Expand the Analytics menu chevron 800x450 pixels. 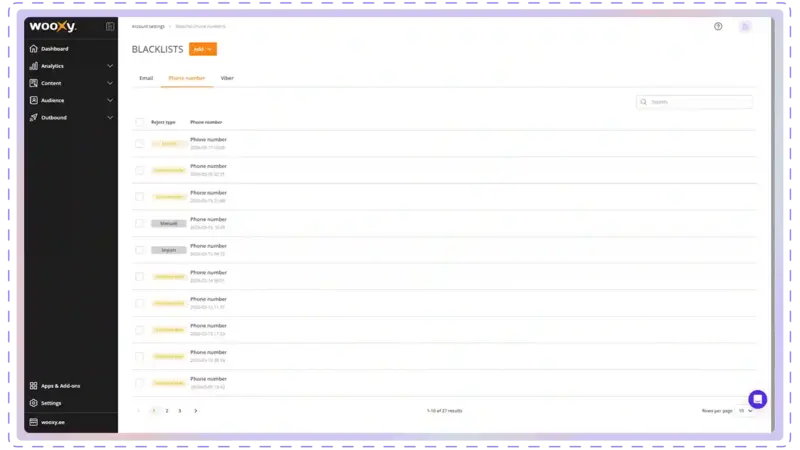tap(110, 66)
